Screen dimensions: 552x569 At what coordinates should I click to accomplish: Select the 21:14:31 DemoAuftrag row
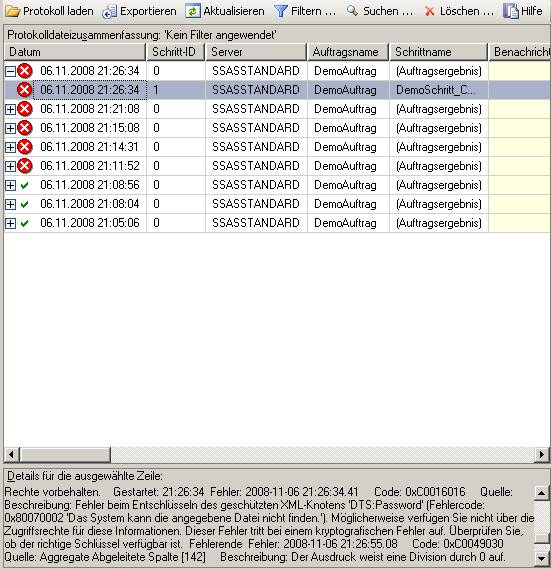[277, 147]
